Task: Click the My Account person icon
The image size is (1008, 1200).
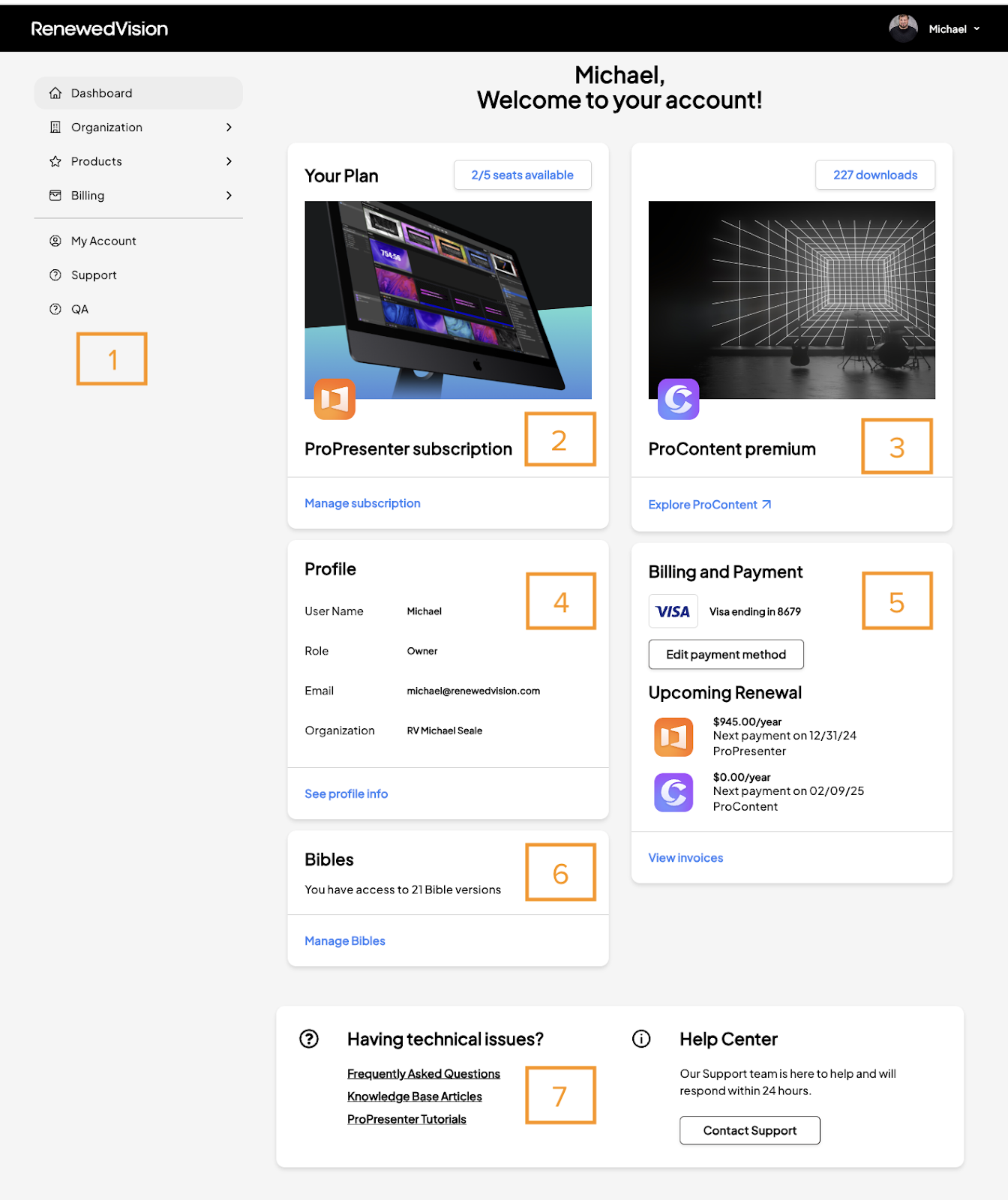Action: coord(55,241)
